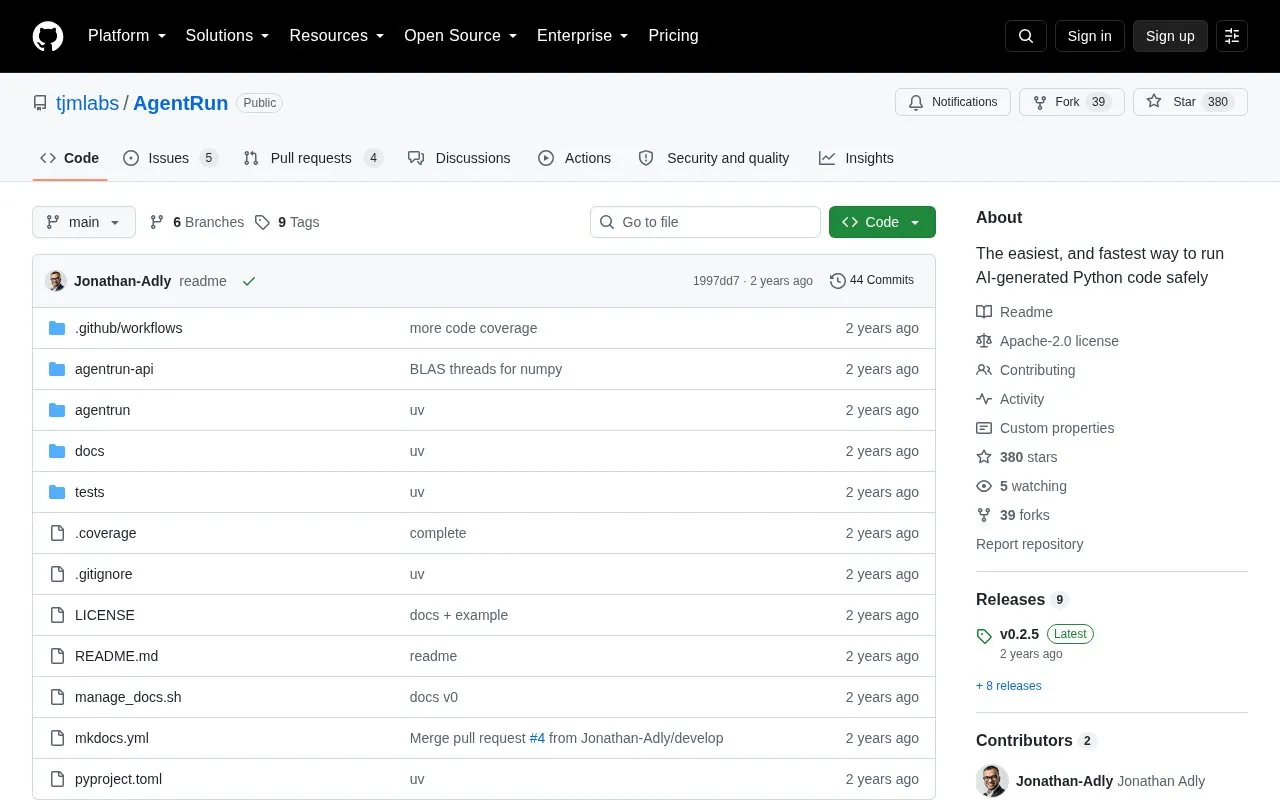Open the agentrun folder

click(x=102, y=410)
